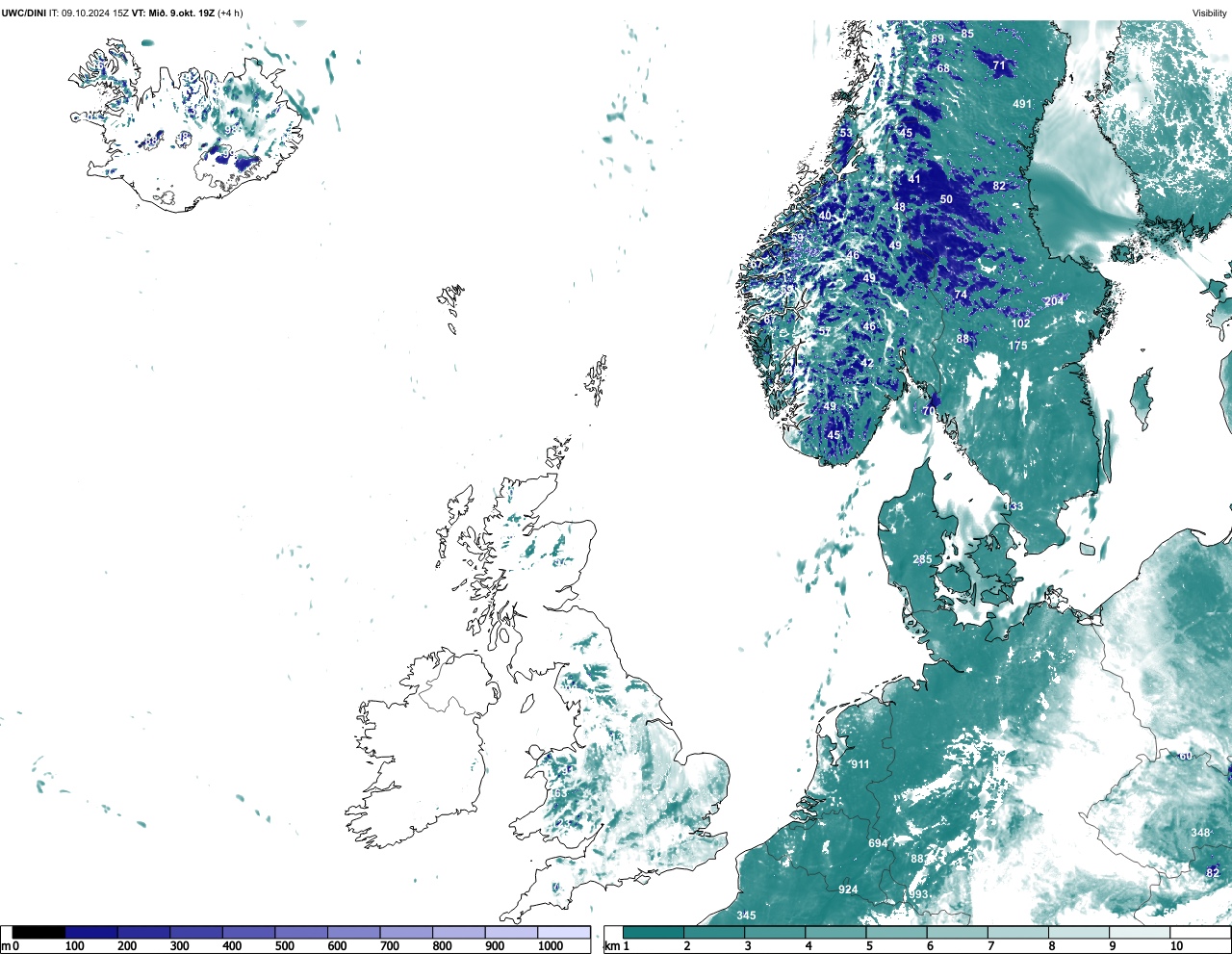
Task: Click the '175' visibility value
Action: pyautogui.click(x=1017, y=346)
